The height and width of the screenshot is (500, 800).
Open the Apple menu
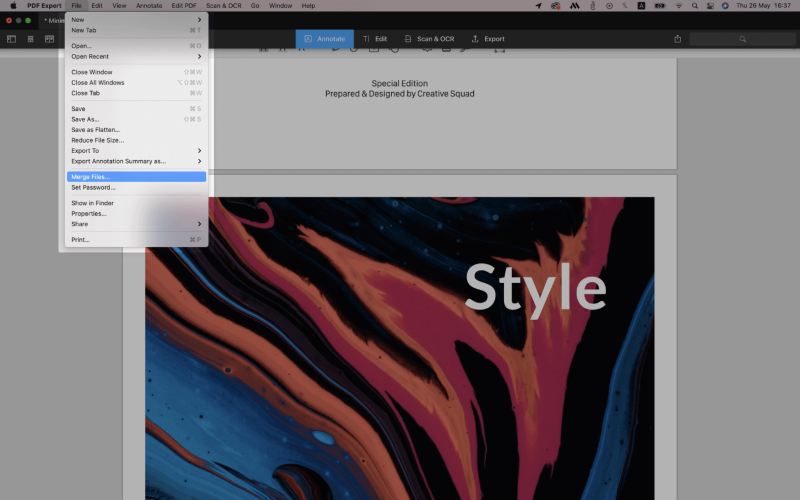click(13, 6)
